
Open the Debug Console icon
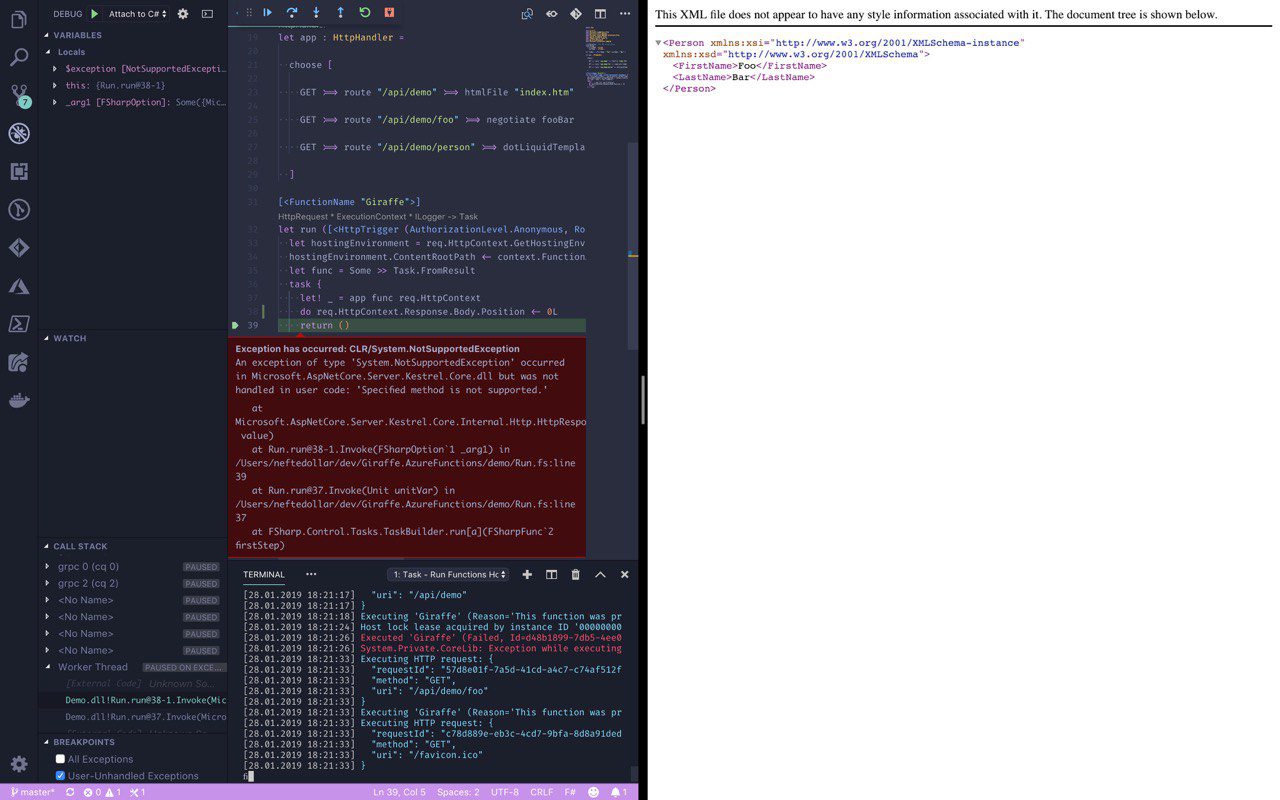[207, 14]
